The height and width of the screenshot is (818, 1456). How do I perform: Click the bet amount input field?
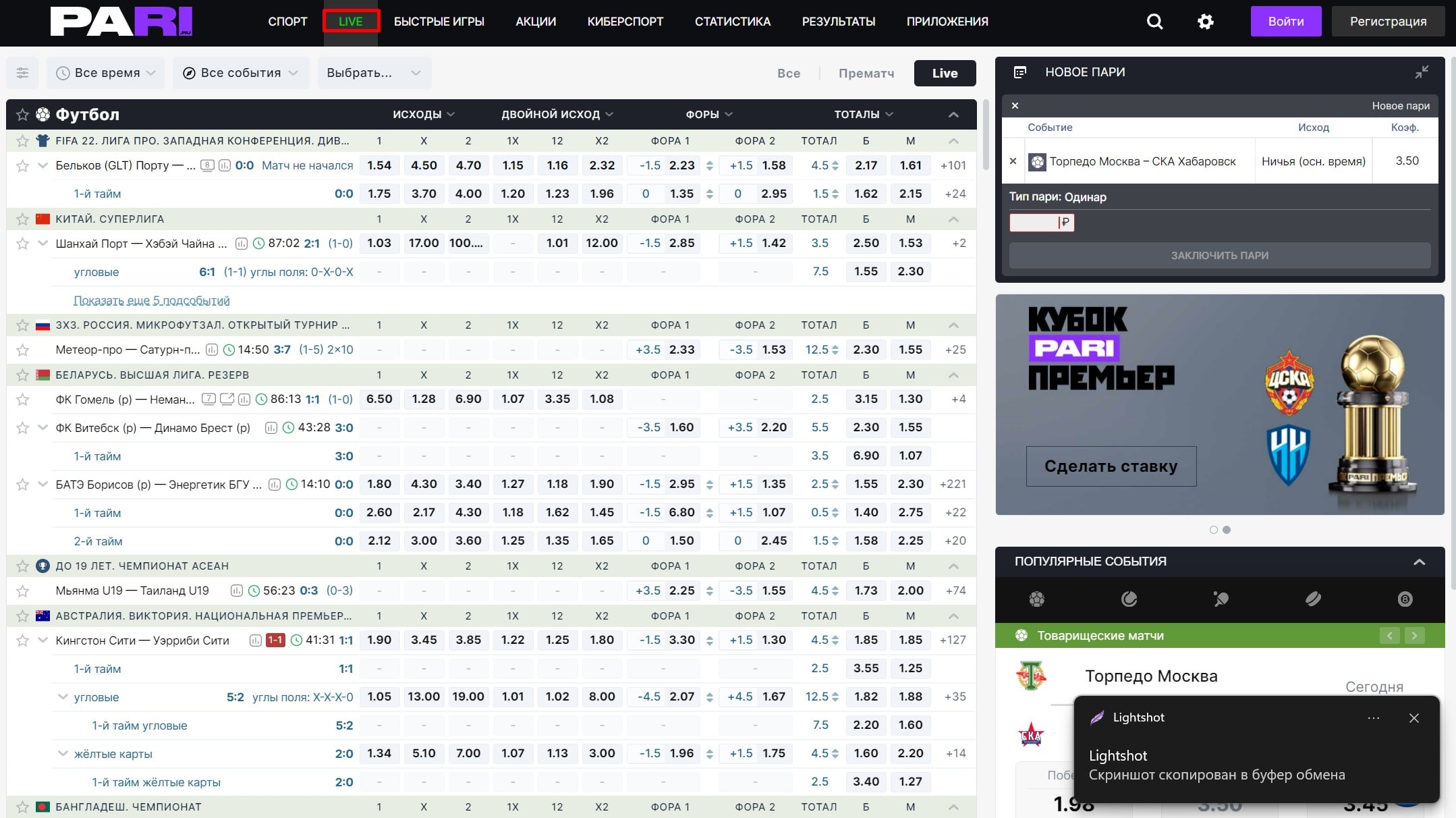pos(1034,222)
